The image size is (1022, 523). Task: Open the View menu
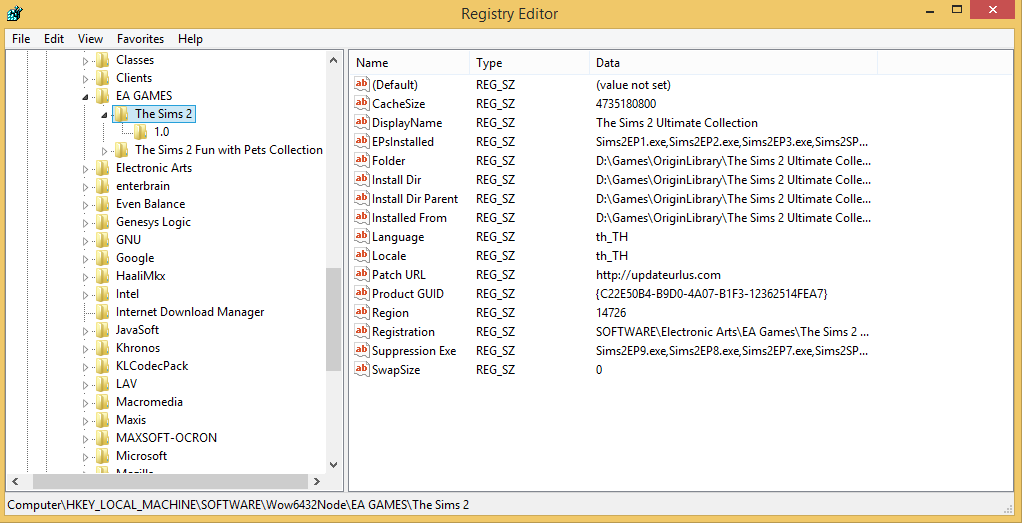click(91, 38)
